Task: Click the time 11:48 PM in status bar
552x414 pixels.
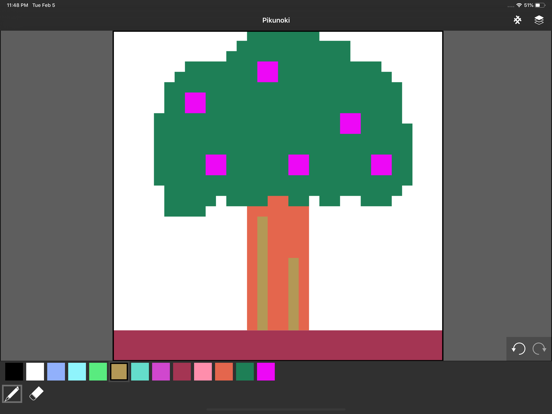Action: pos(17,5)
